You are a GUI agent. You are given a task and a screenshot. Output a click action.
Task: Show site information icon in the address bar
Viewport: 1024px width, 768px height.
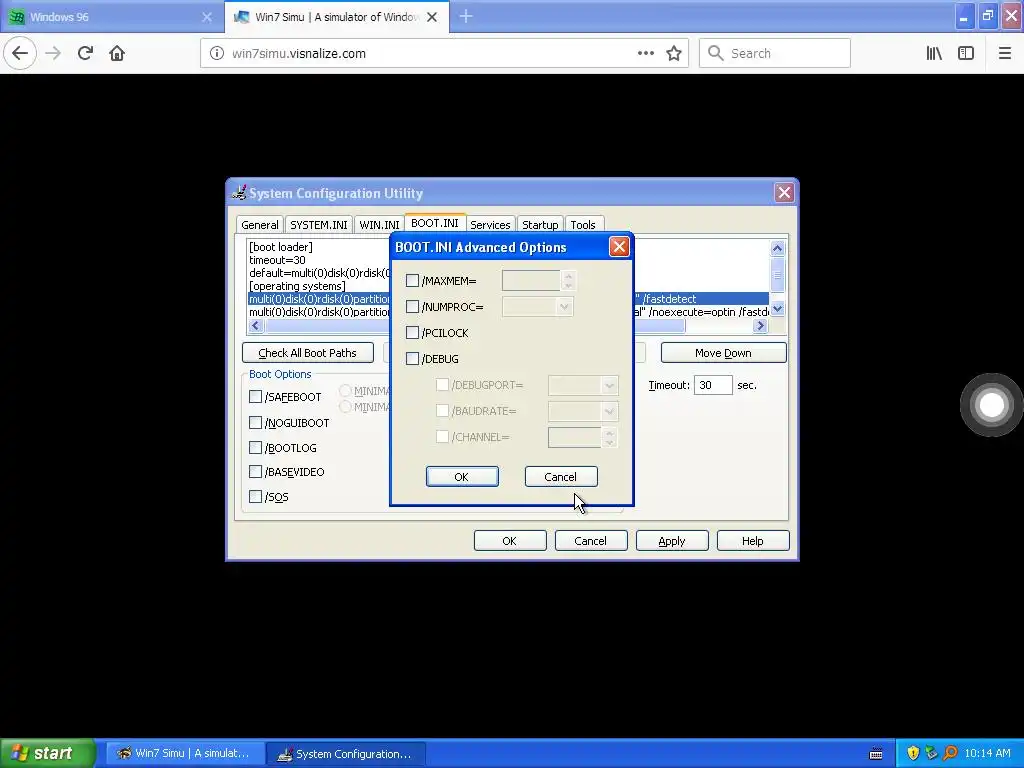pyautogui.click(x=216, y=54)
